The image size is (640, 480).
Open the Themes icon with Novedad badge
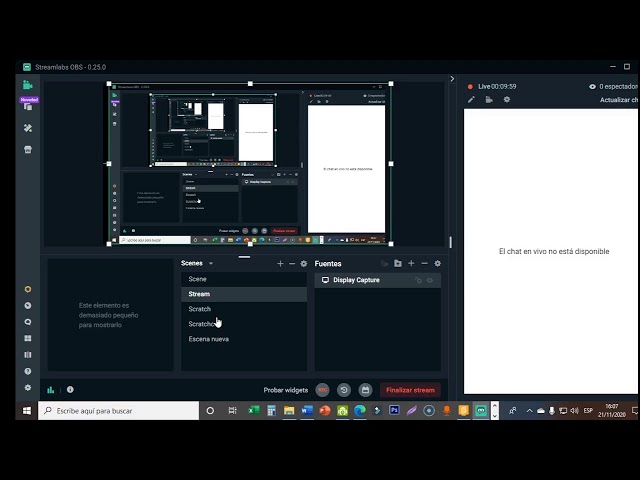pyautogui.click(x=28, y=105)
